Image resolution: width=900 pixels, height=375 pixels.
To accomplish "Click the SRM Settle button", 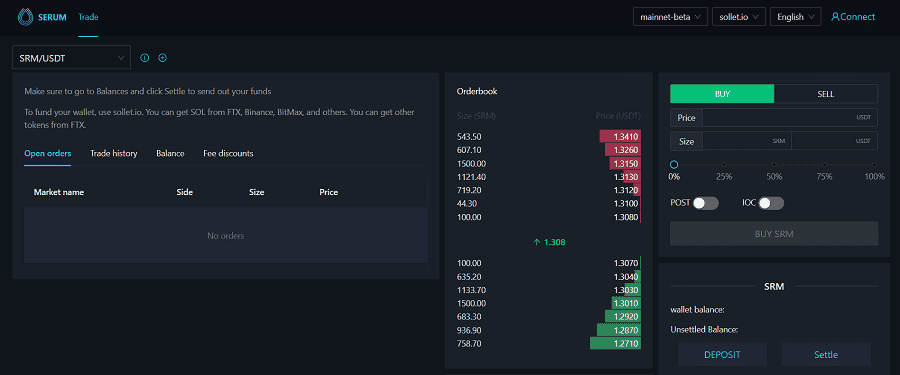I will pyautogui.click(x=826, y=354).
